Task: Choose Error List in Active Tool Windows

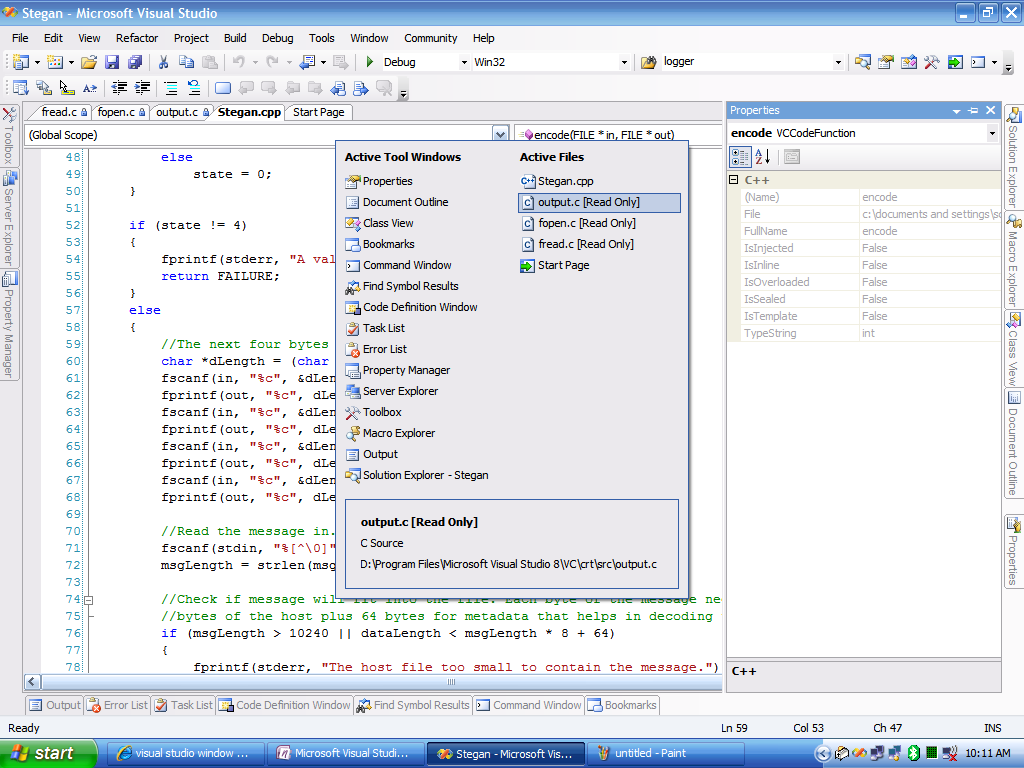Action: click(x=384, y=349)
